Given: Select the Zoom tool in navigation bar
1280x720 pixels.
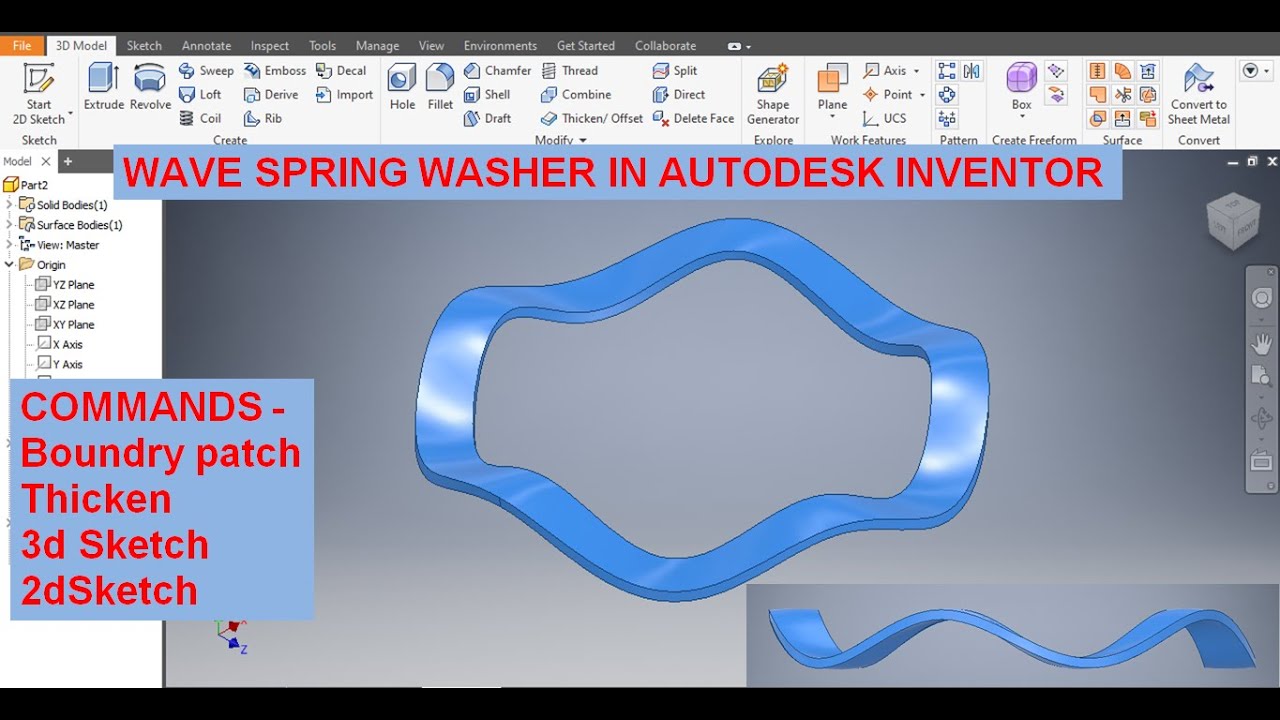Looking at the screenshot, I should click(1262, 377).
